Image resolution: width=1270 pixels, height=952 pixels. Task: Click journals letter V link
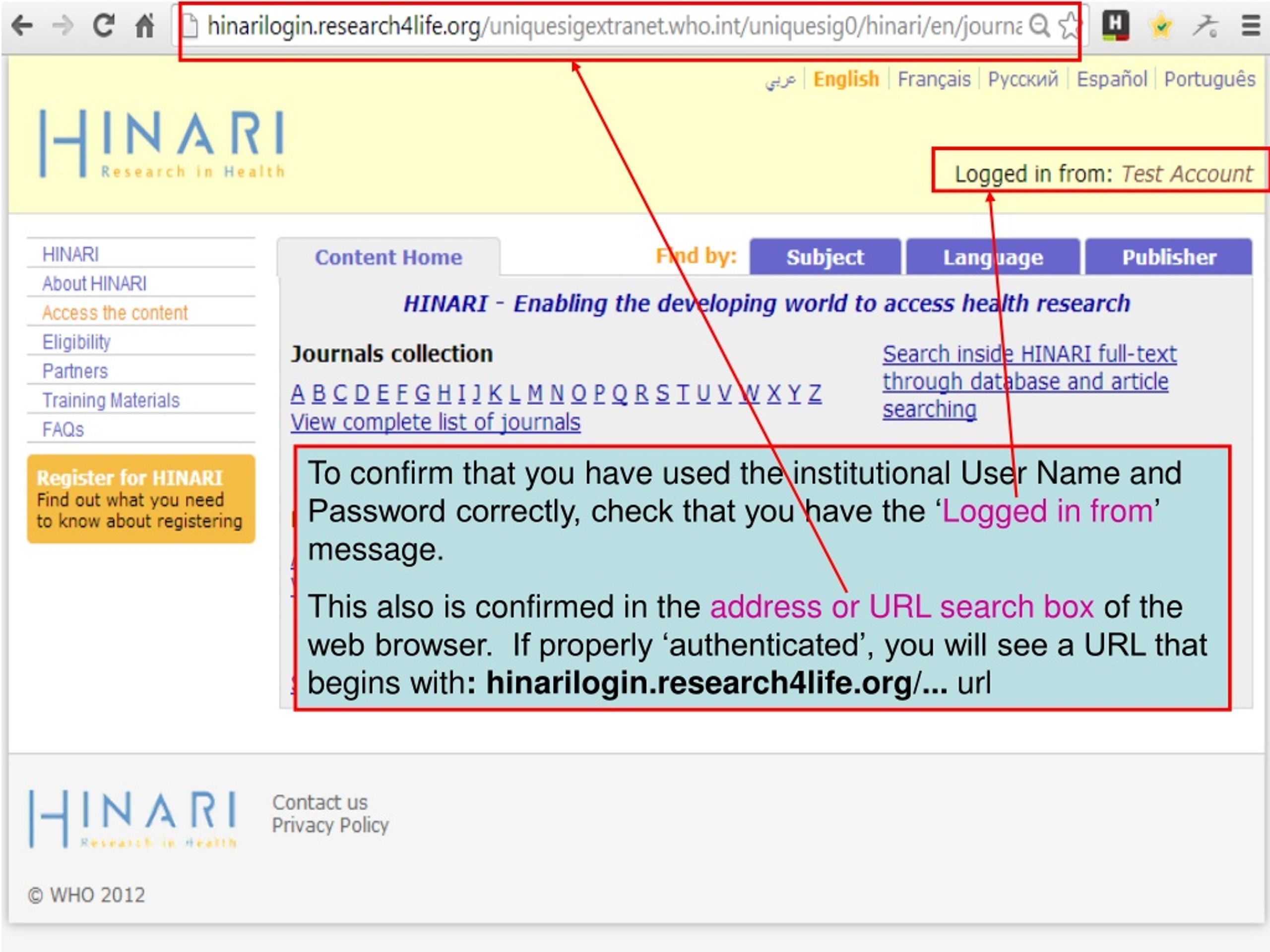[725, 394]
